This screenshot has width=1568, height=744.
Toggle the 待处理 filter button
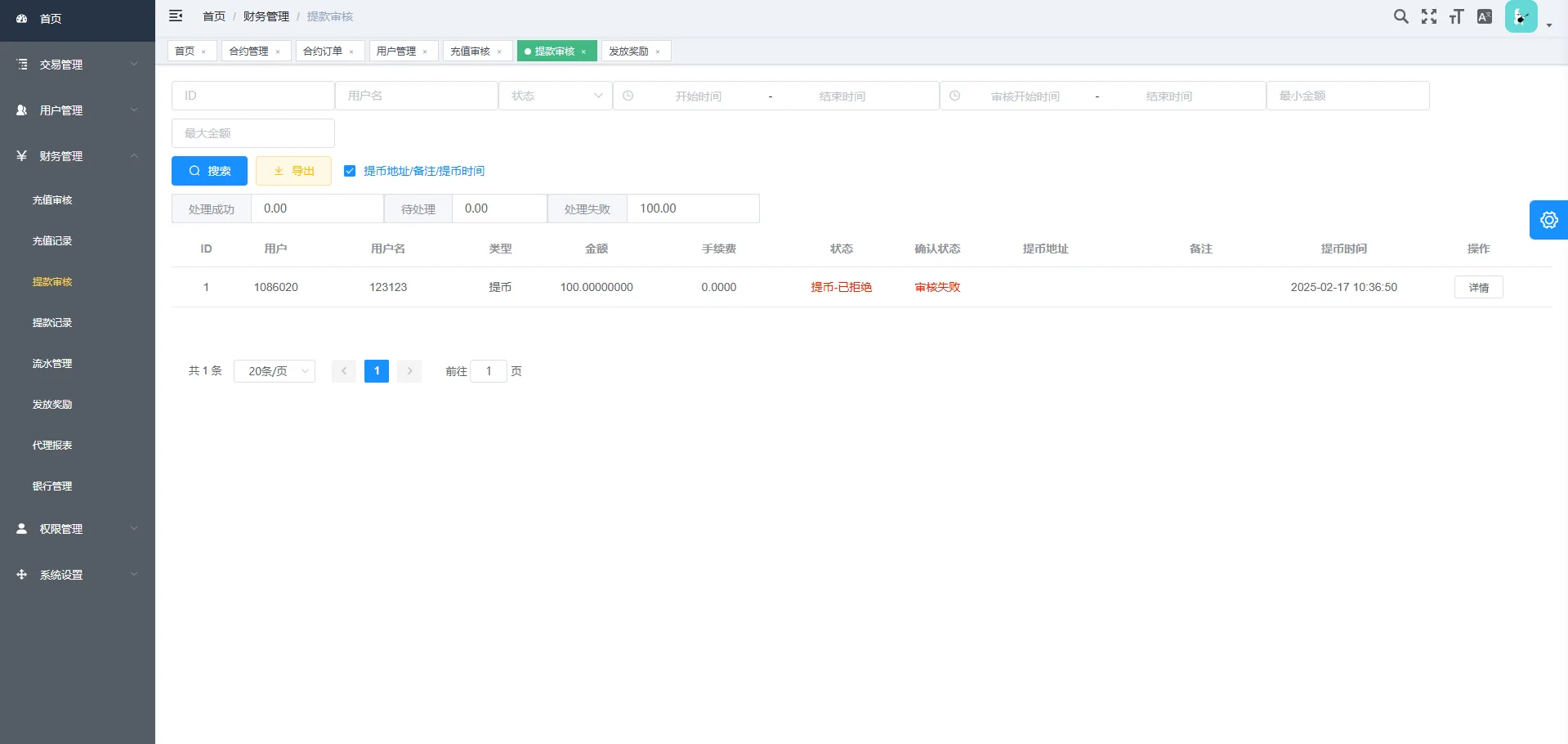tap(418, 208)
